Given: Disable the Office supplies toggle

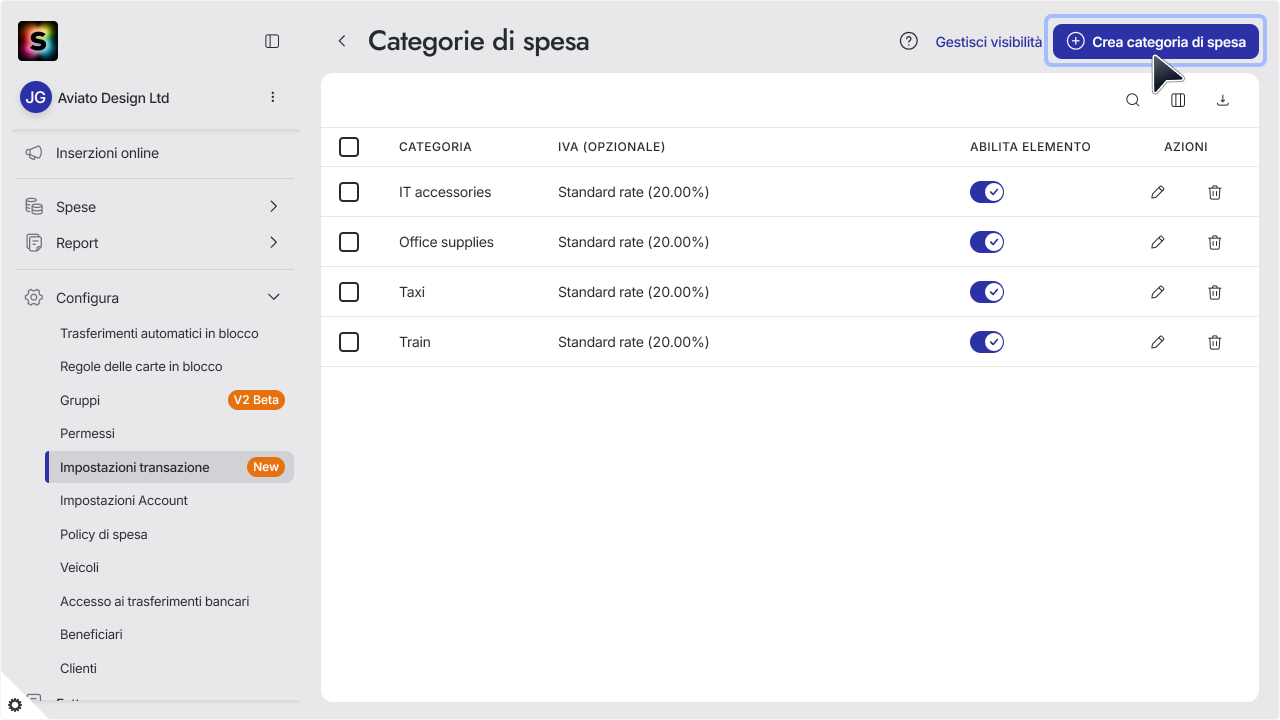Looking at the screenshot, I should point(987,242).
